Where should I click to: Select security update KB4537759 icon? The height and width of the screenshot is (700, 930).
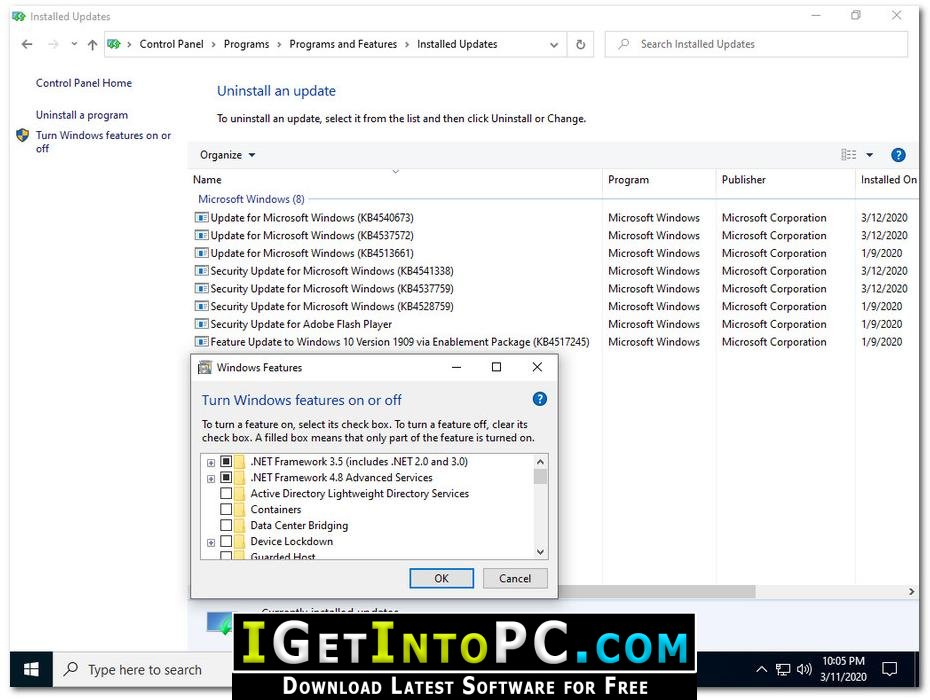click(x=202, y=289)
